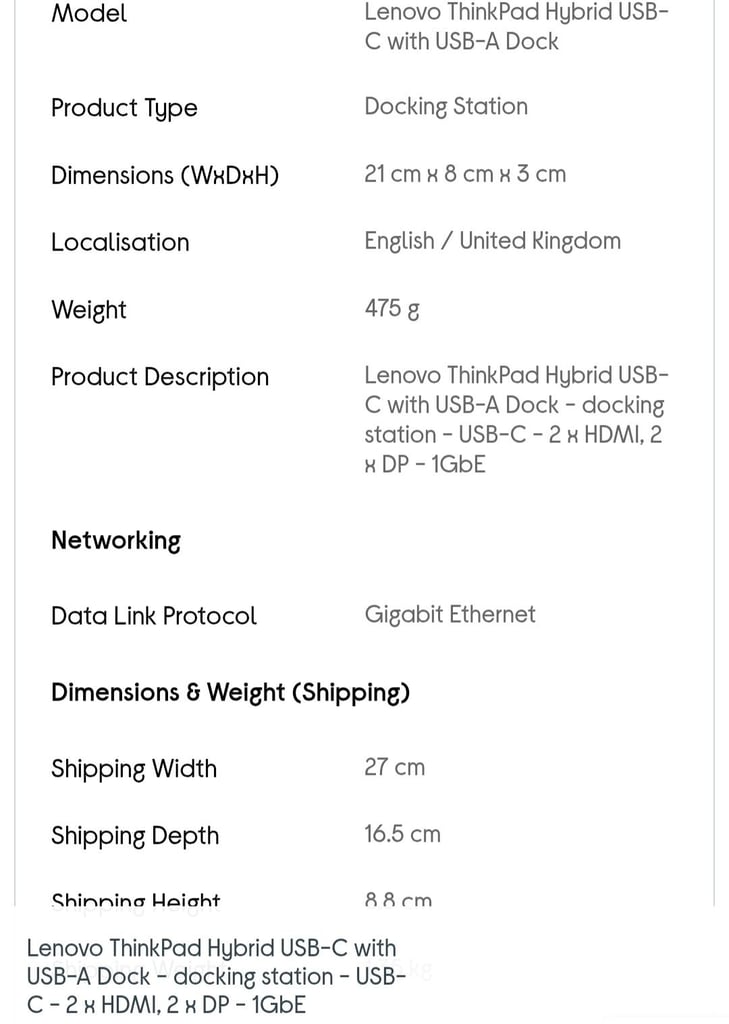The width and height of the screenshot is (729, 1024).
Task: Select the 21 cm x 8 cm x 3 cm value
Action: (465, 174)
